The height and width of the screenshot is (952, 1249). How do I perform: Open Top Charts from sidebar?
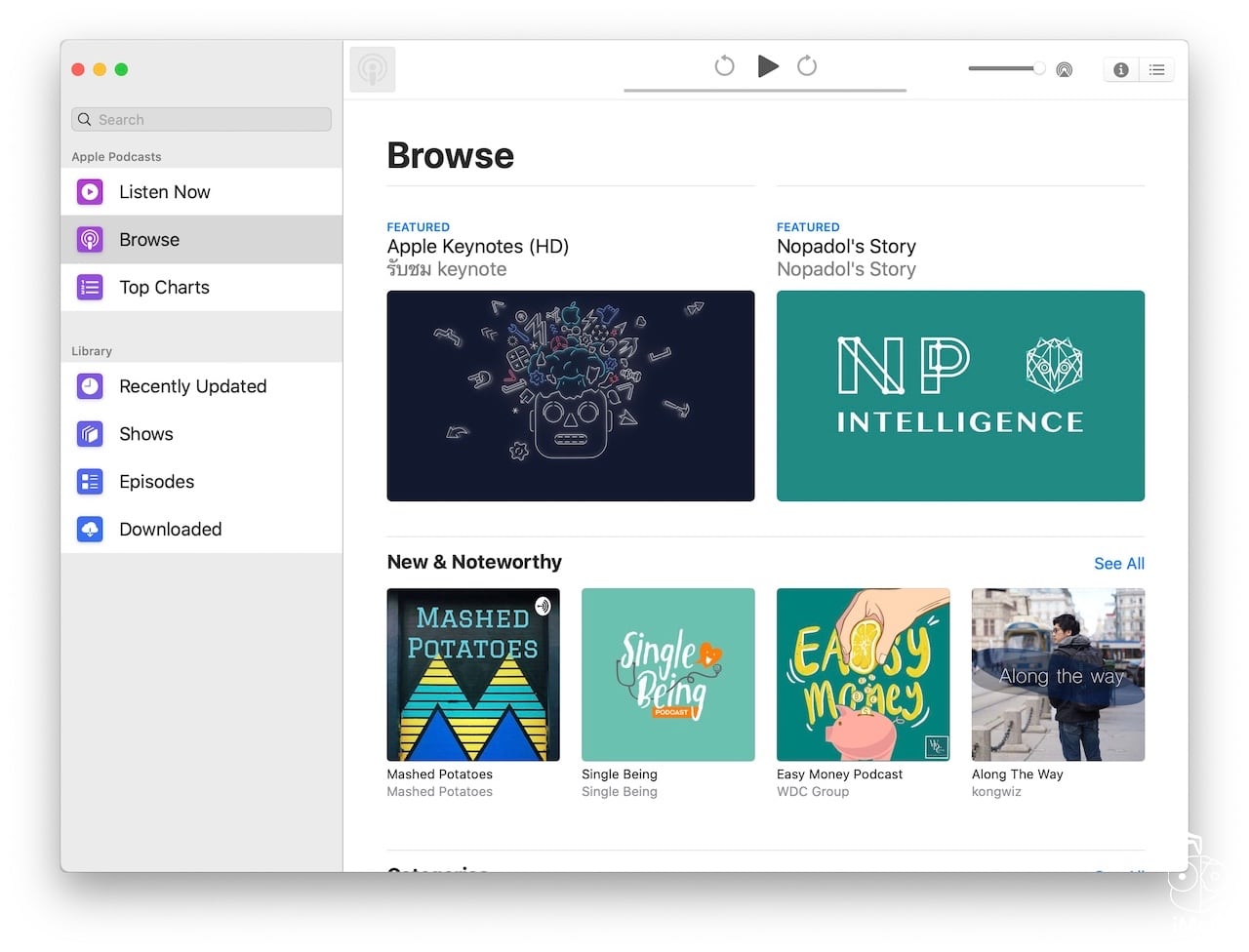pos(164,287)
